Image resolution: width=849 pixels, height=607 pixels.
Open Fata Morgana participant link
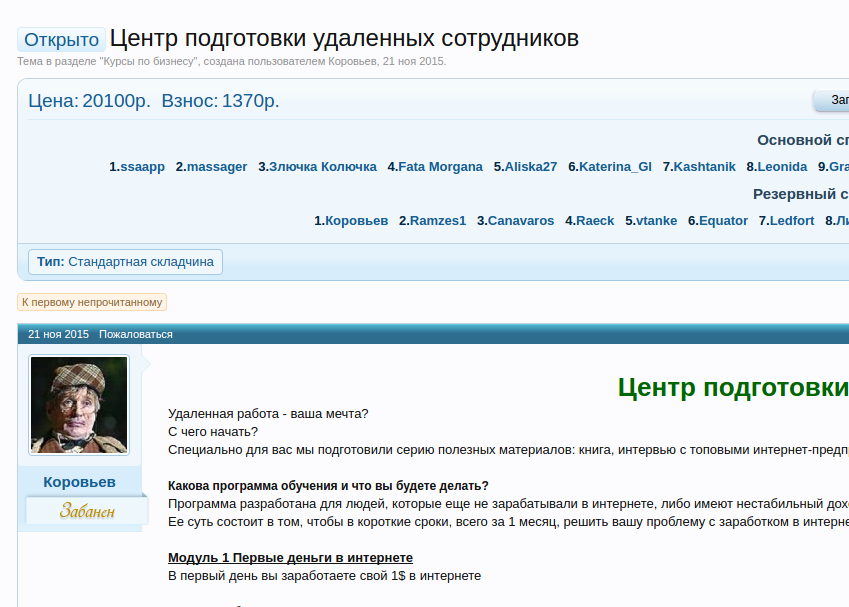440,167
